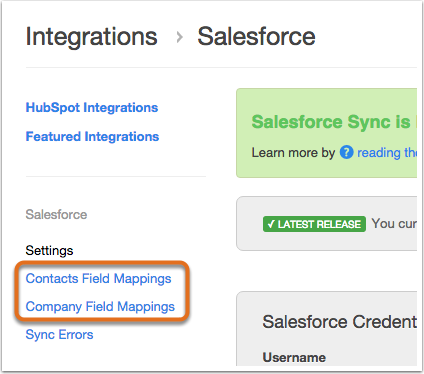This screenshot has width=424, height=374.
Task: Click the Username field label
Action: point(294,357)
